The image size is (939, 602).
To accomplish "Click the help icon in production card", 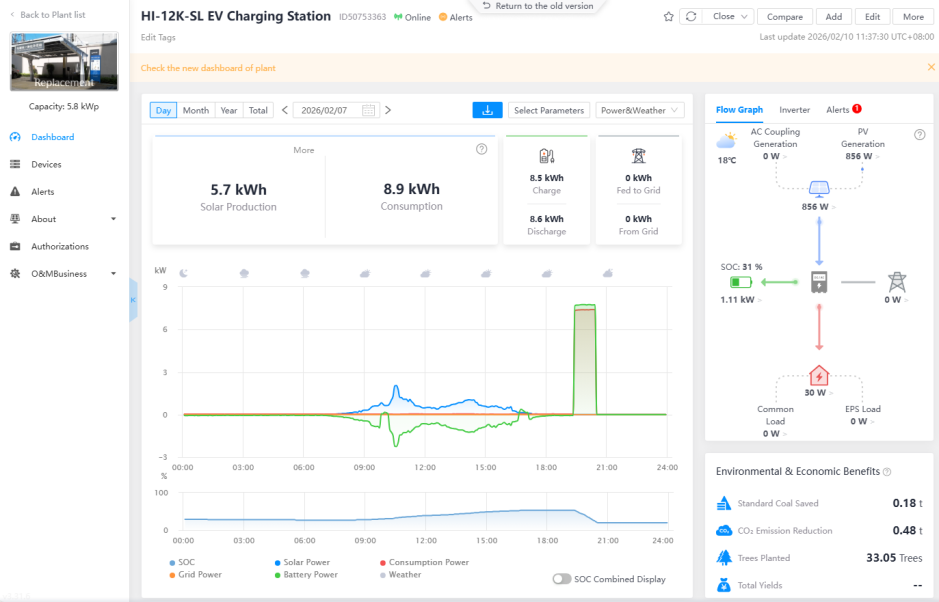I will (481, 149).
